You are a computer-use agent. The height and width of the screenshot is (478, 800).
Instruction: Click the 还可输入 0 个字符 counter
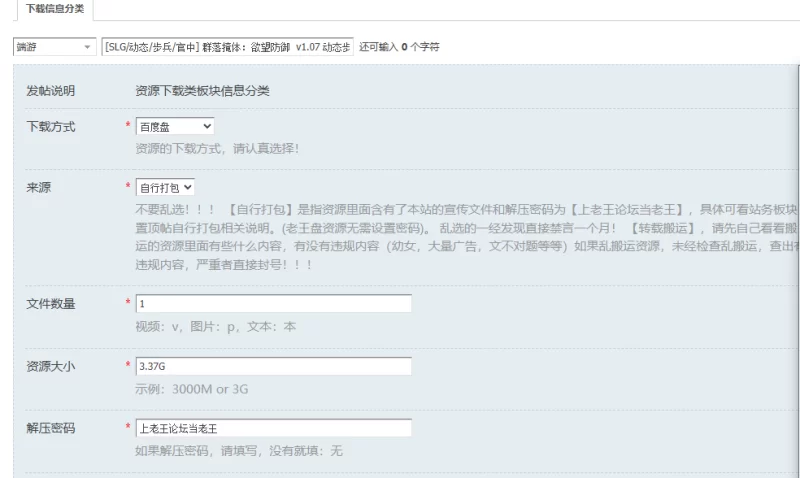[398, 47]
